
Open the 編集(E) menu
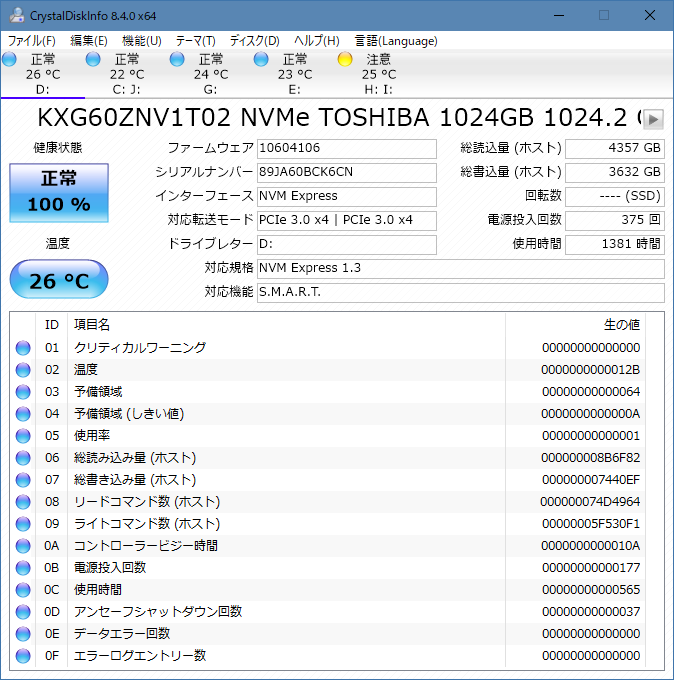[x=89, y=41]
